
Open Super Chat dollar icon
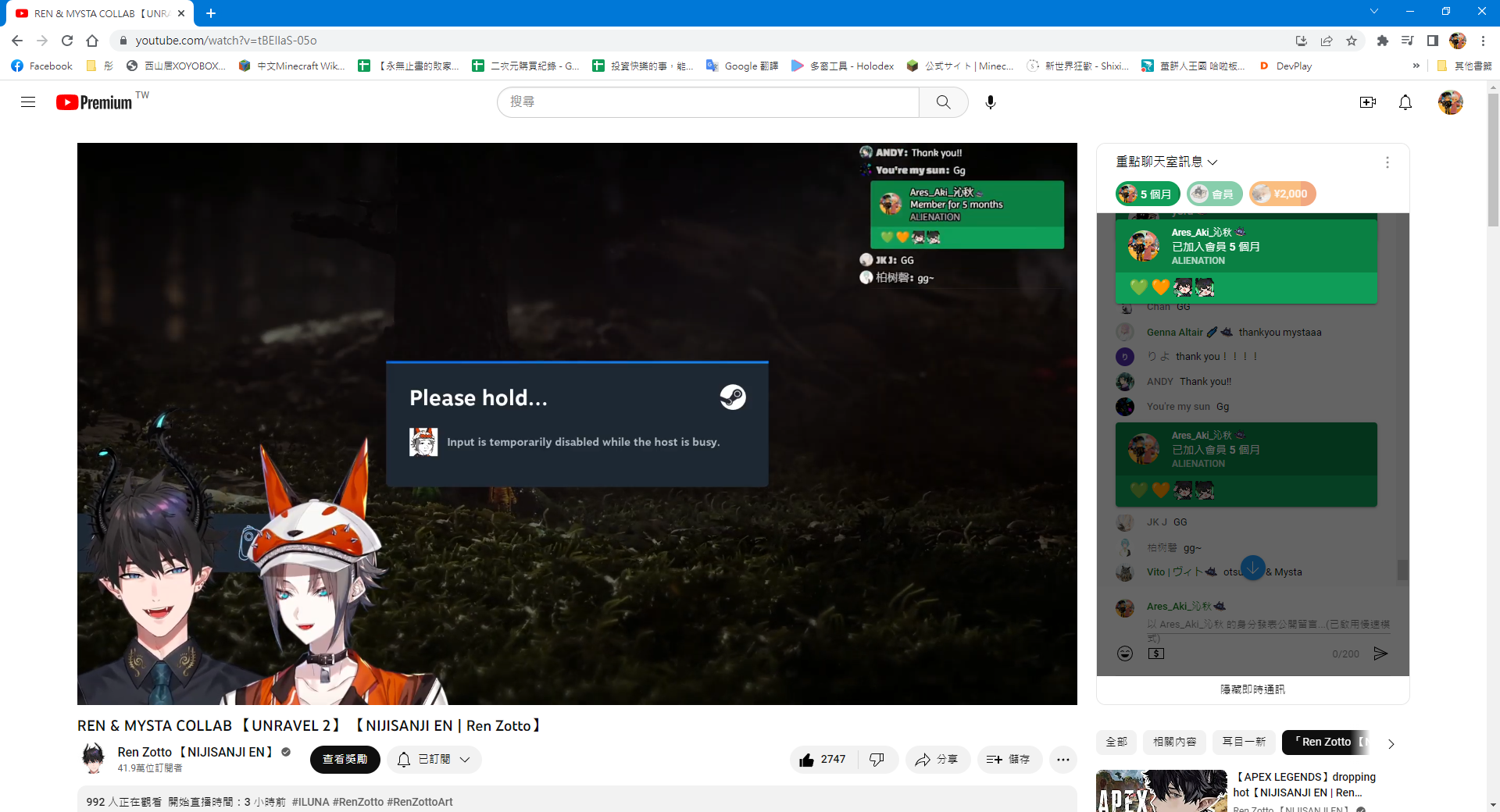pos(1156,654)
